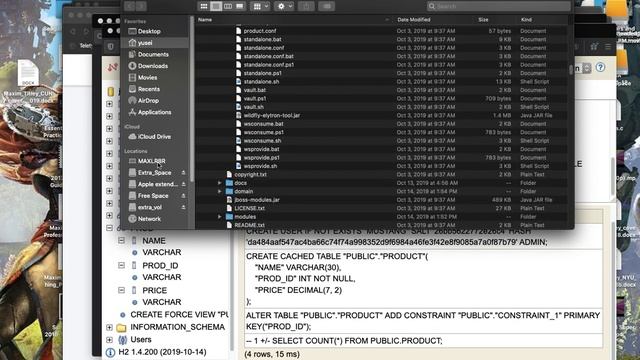Expand the Users node in H2 tree
The width and height of the screenshot is (640, 360).
[x=109, y=340]
